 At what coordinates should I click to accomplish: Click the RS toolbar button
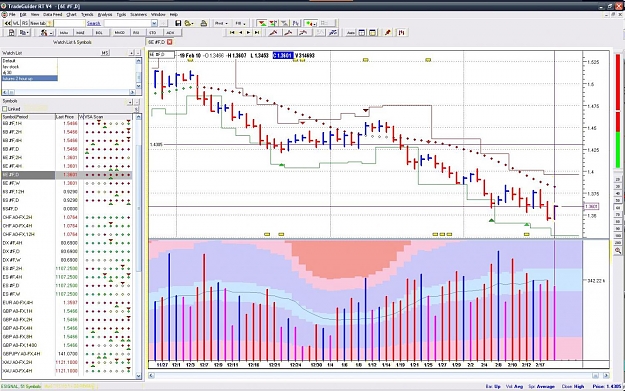point(25,24)
